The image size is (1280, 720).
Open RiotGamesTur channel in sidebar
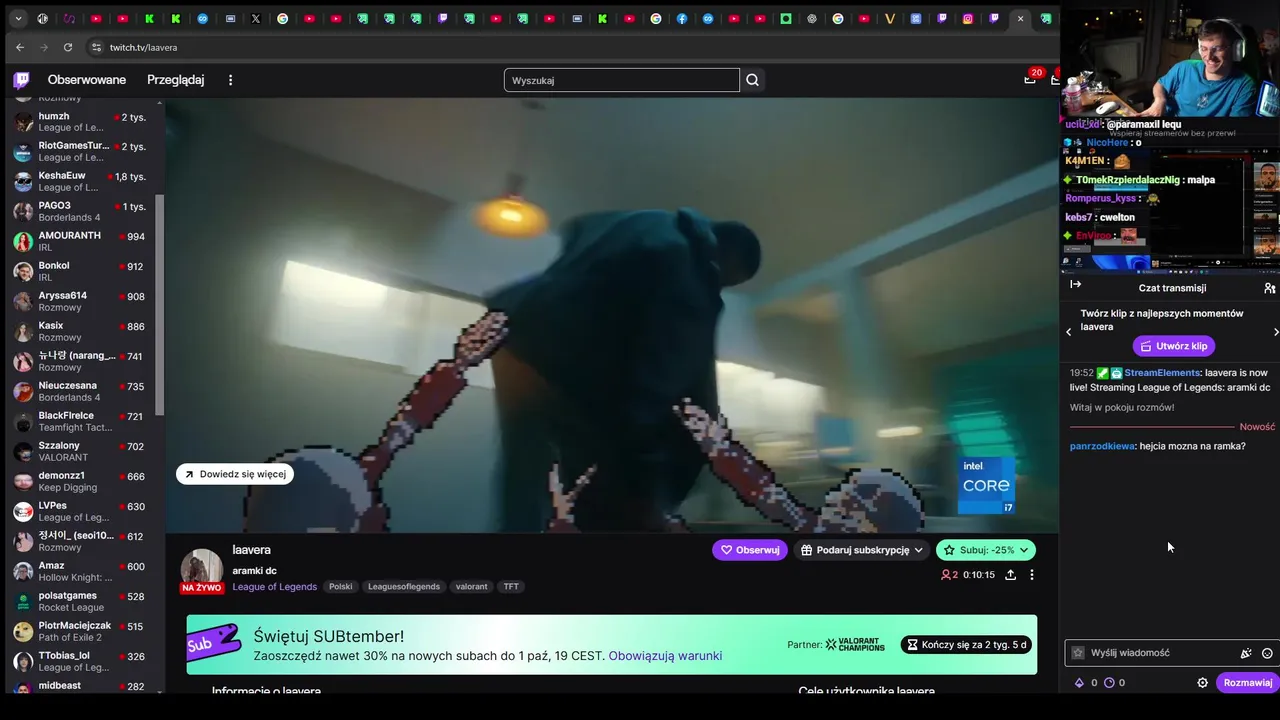(80, 152)
